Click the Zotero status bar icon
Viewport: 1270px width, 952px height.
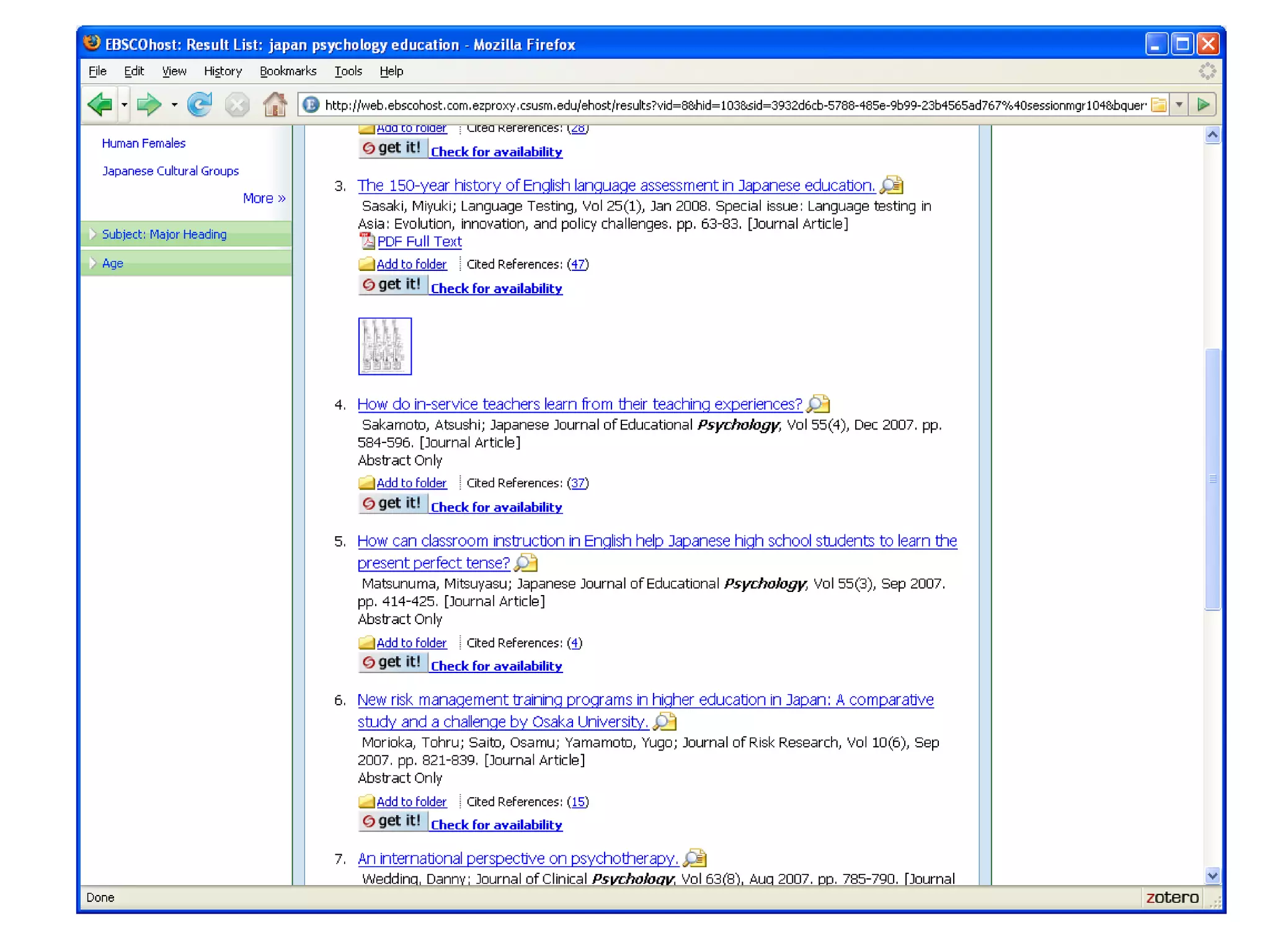[x=1172, y=897]
